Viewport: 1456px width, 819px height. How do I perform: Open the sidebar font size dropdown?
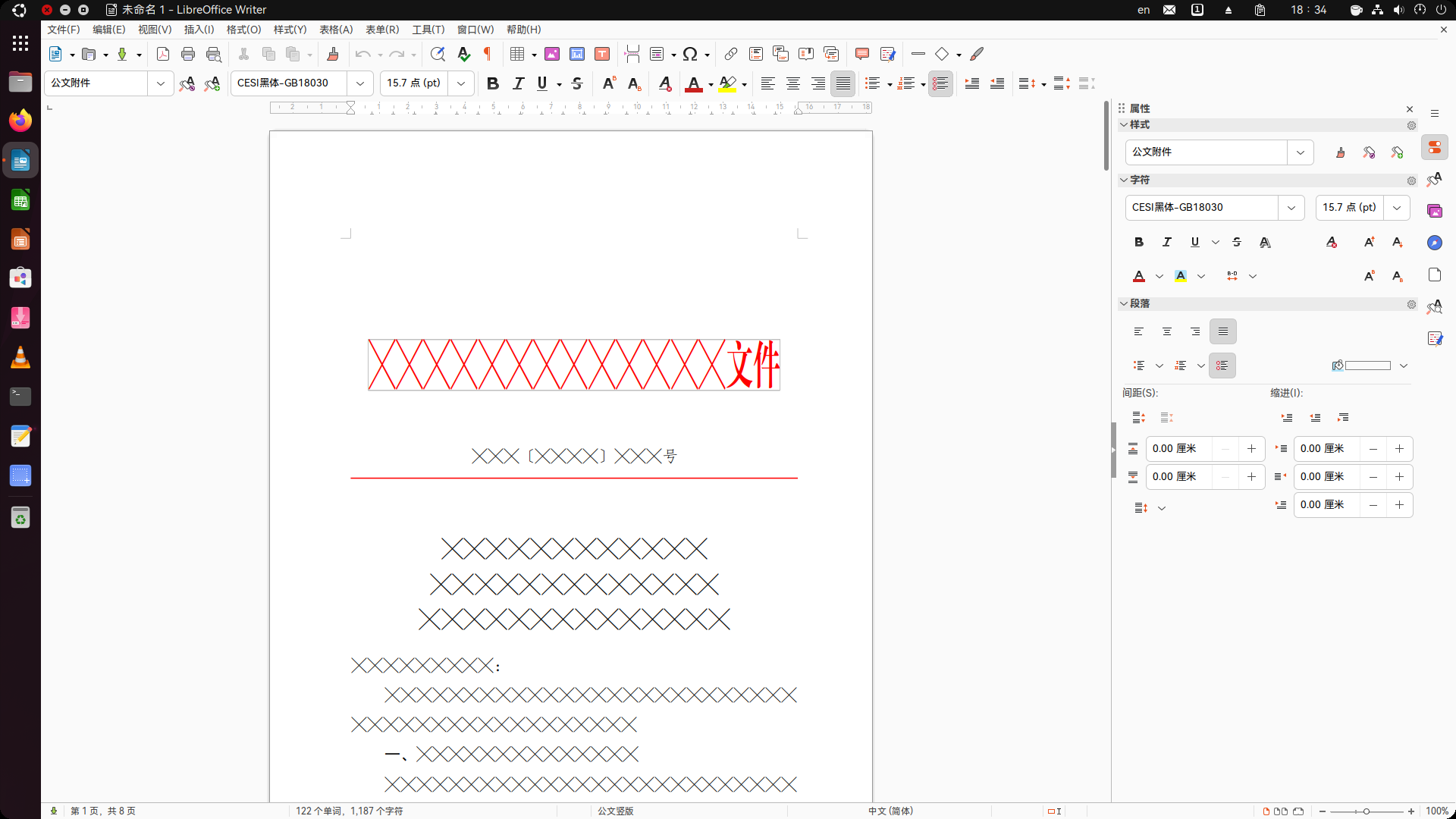click(1396, 208)
